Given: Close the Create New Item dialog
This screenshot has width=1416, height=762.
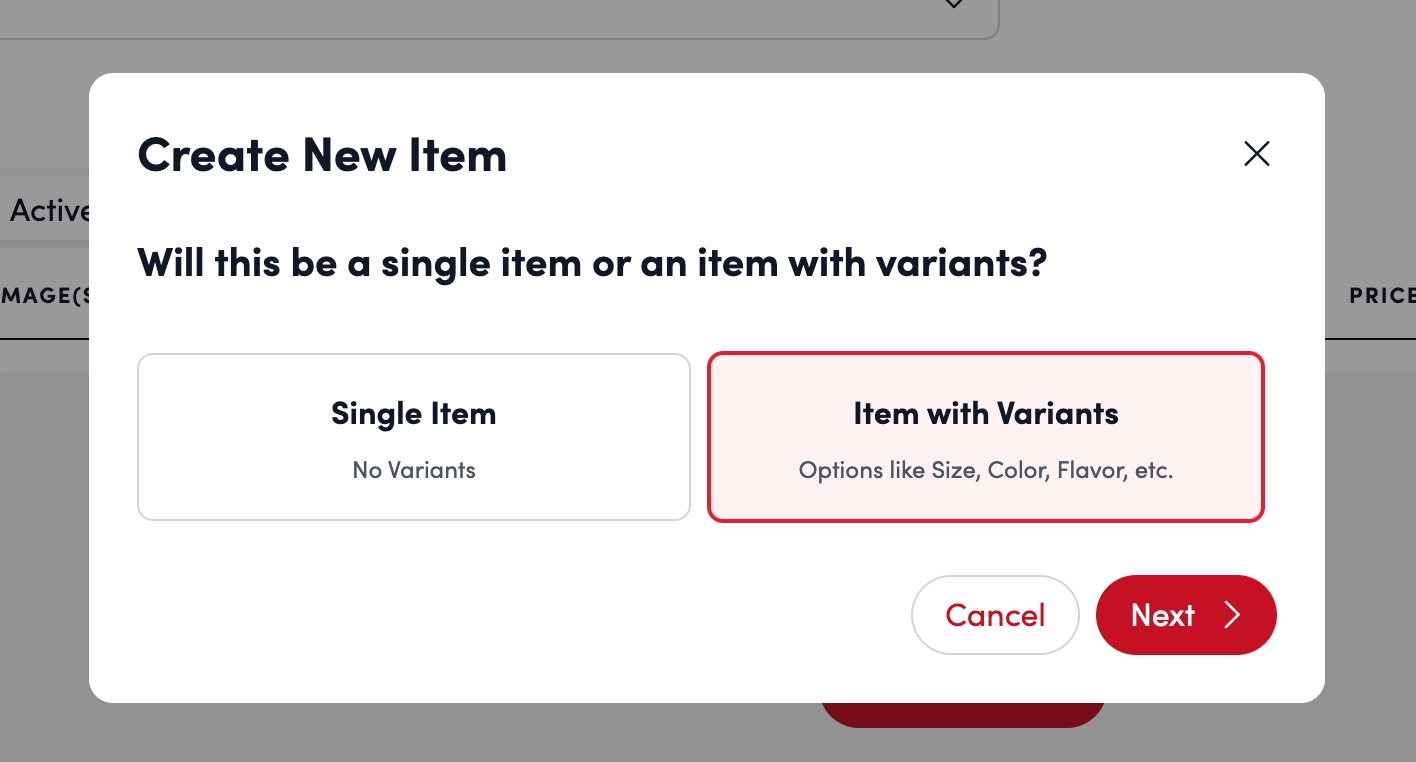Looking at the screenshot, I should pos(1256,153).
